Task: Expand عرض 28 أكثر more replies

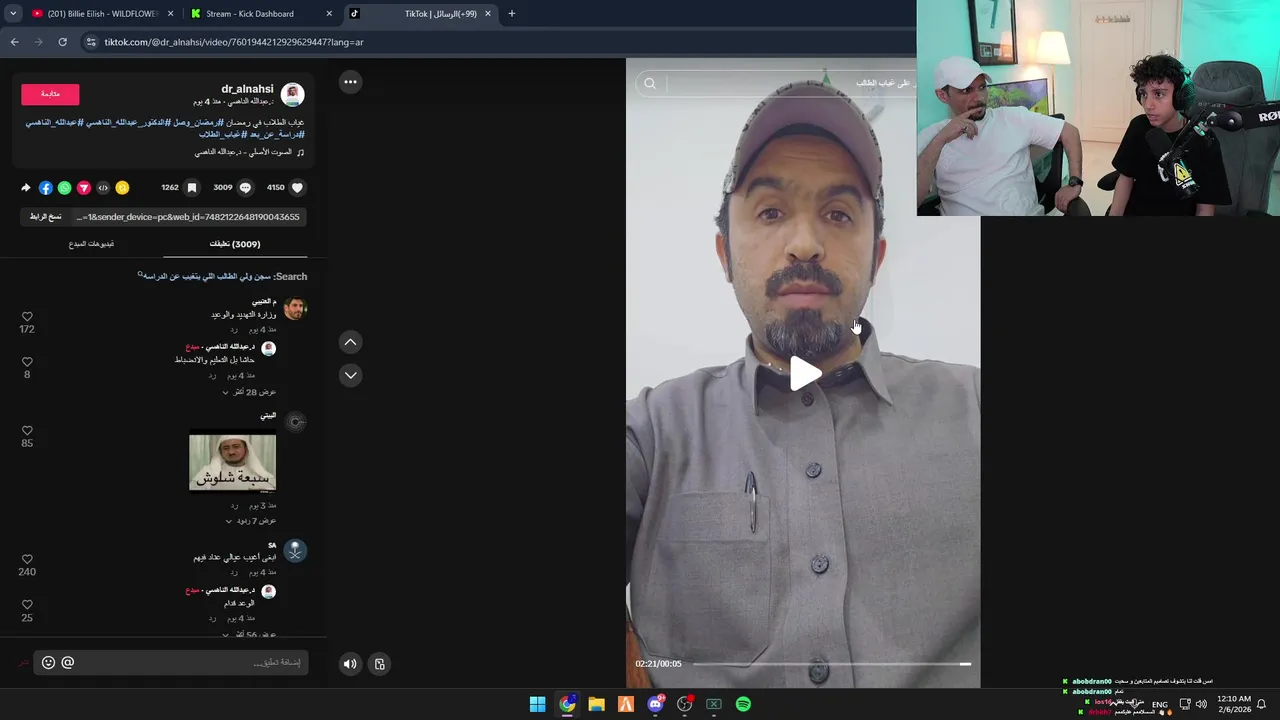Action: (249, 392)
